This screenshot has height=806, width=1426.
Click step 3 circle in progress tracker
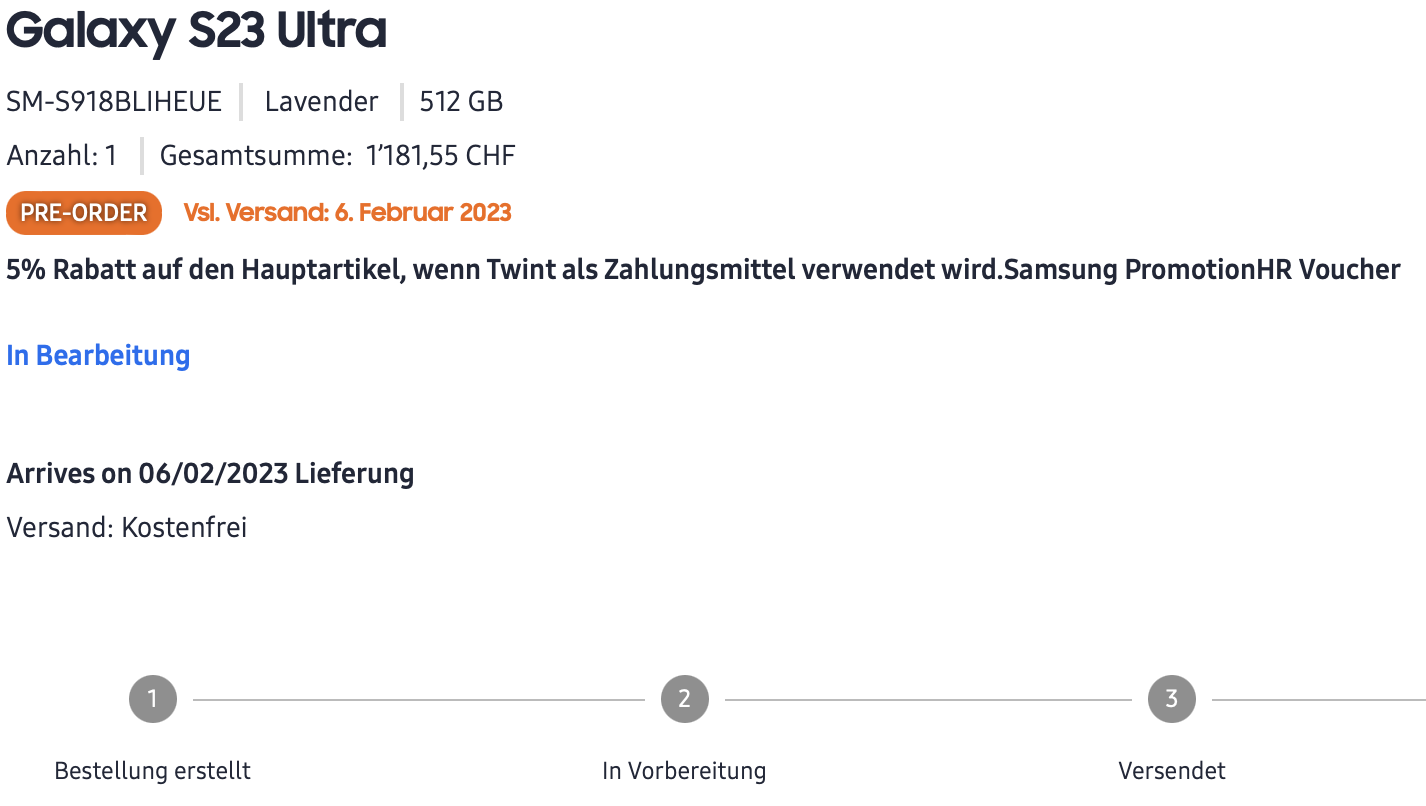pos(1172,699)
